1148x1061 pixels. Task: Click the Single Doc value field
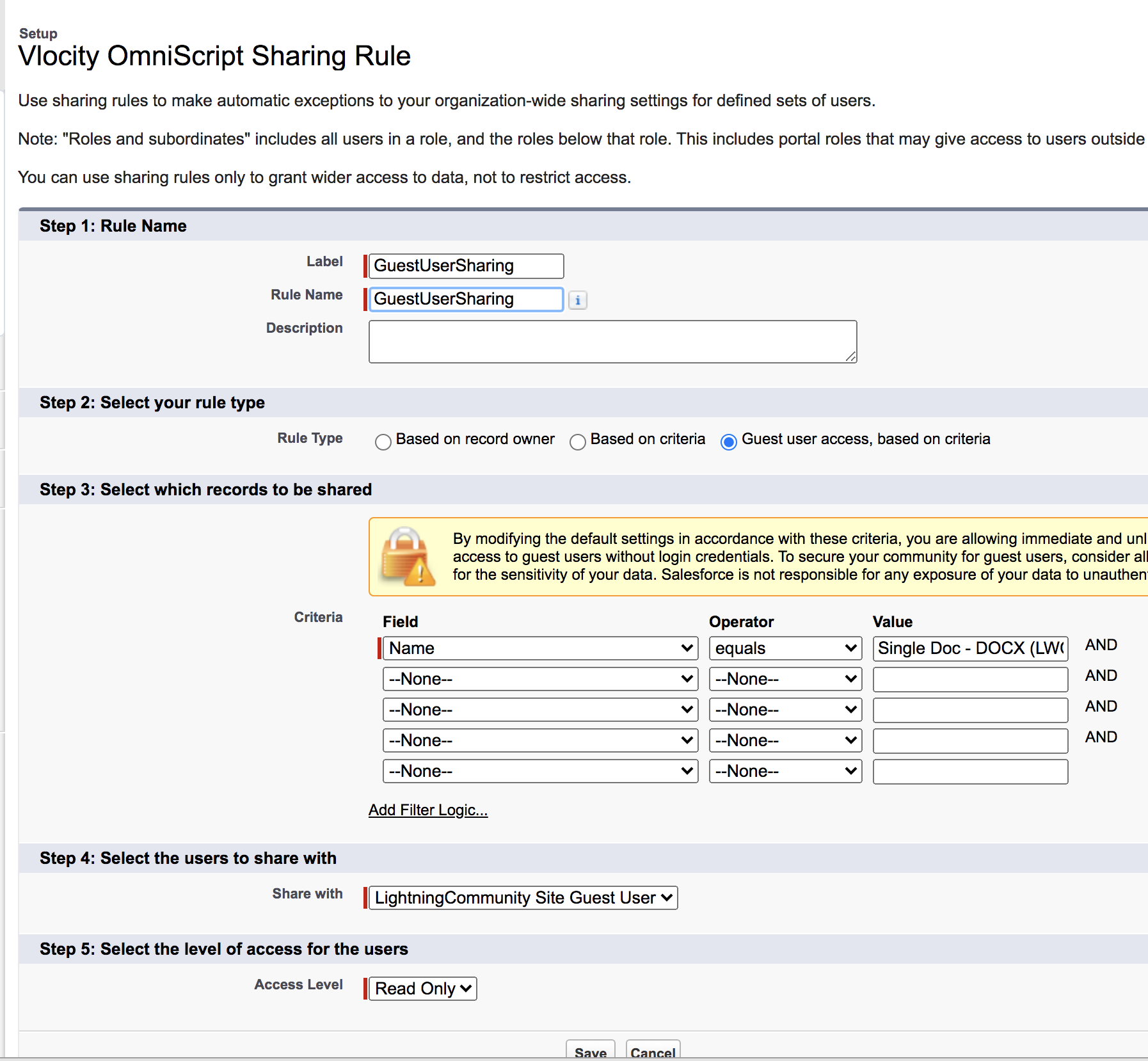pos(970,648)
